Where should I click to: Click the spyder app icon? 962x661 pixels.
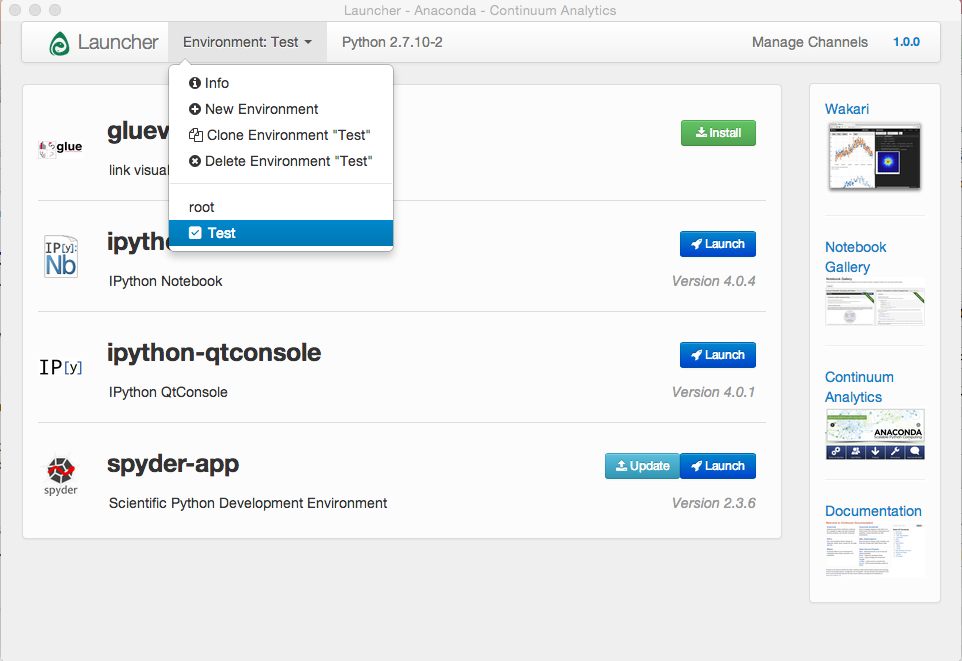coord(61,475)
